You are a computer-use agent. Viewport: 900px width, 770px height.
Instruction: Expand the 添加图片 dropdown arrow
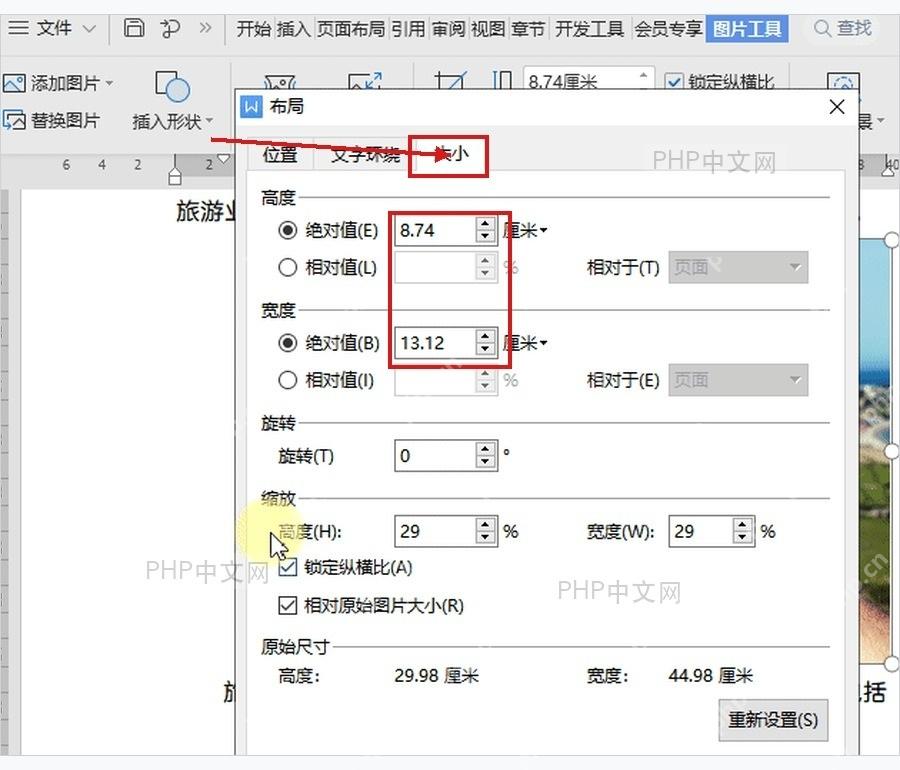109,84
